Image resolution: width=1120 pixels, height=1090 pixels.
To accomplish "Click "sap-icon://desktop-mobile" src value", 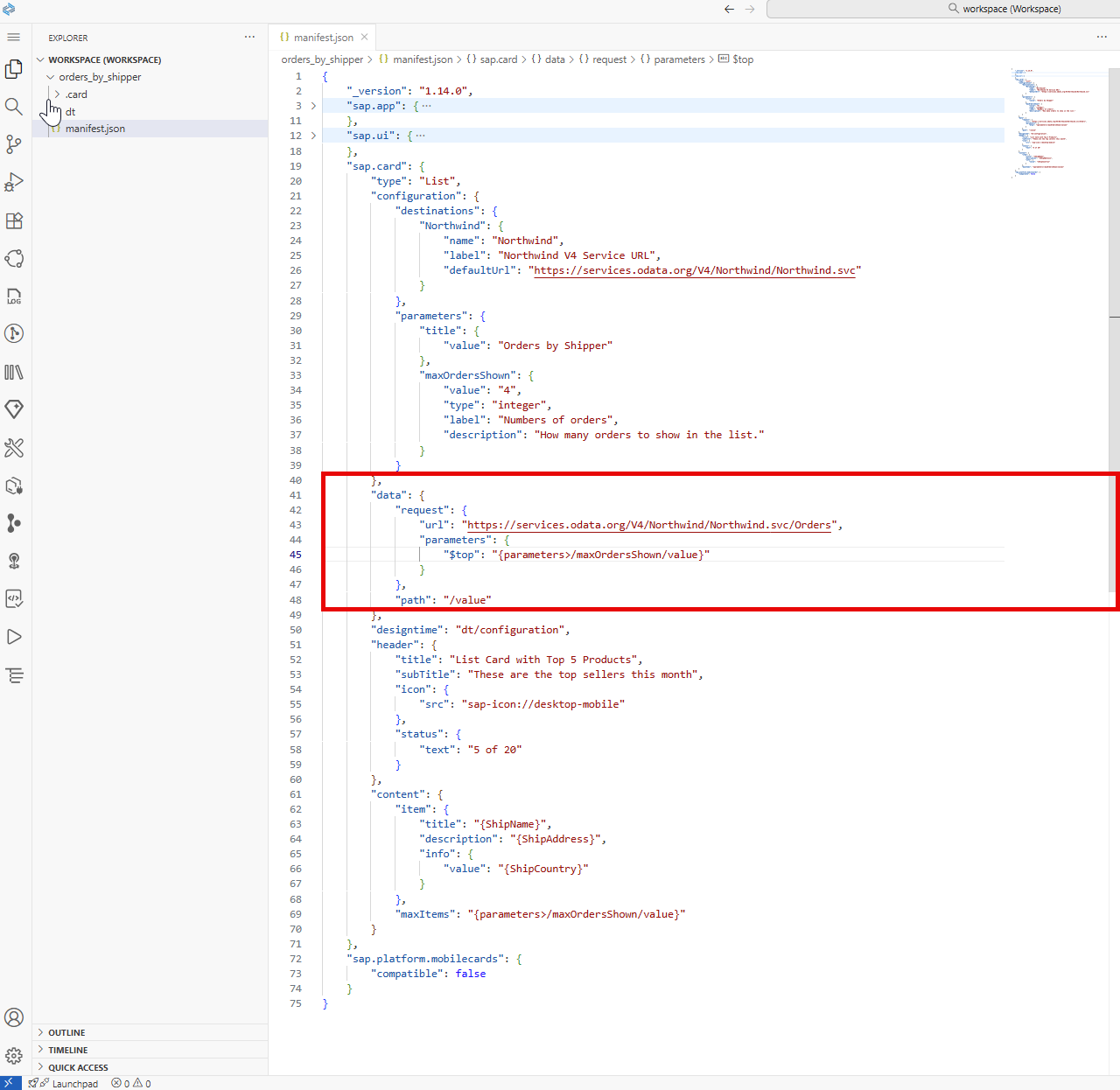I will [542, 704].
